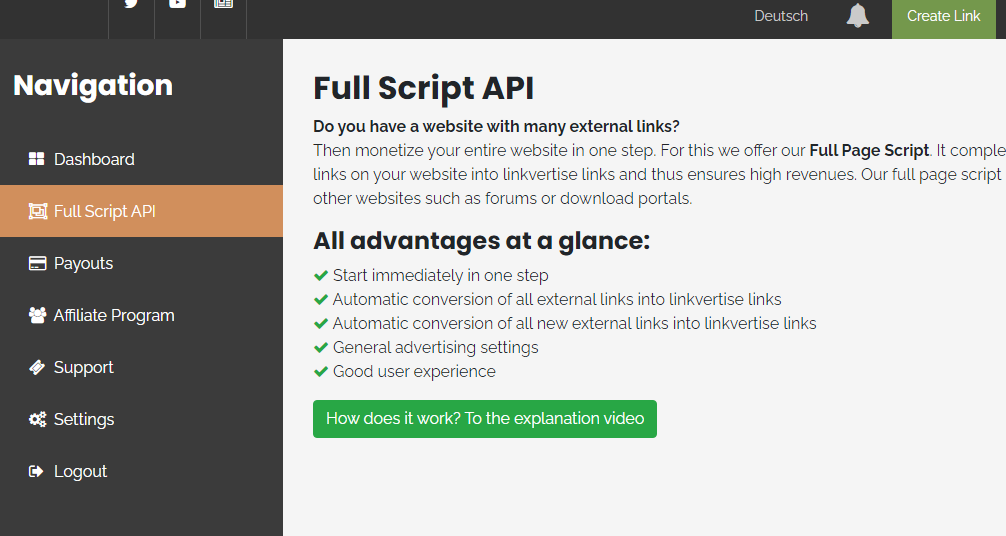This screenshot has height=536, width=1006.
Task: Click the news icon in top bar
Action: tap(223, 5)
